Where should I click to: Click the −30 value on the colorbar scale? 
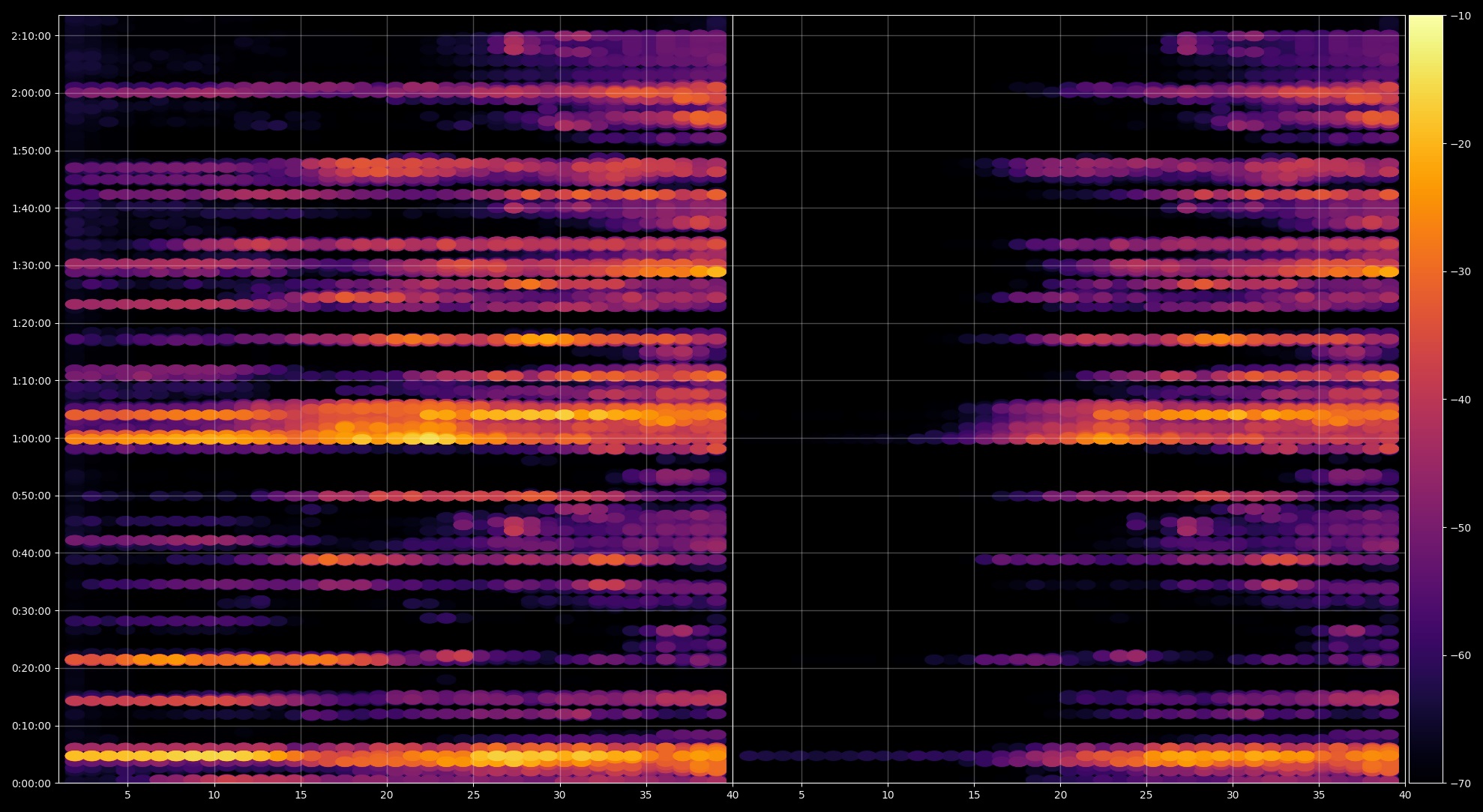pyautogui.click(x=1461, y=271)
